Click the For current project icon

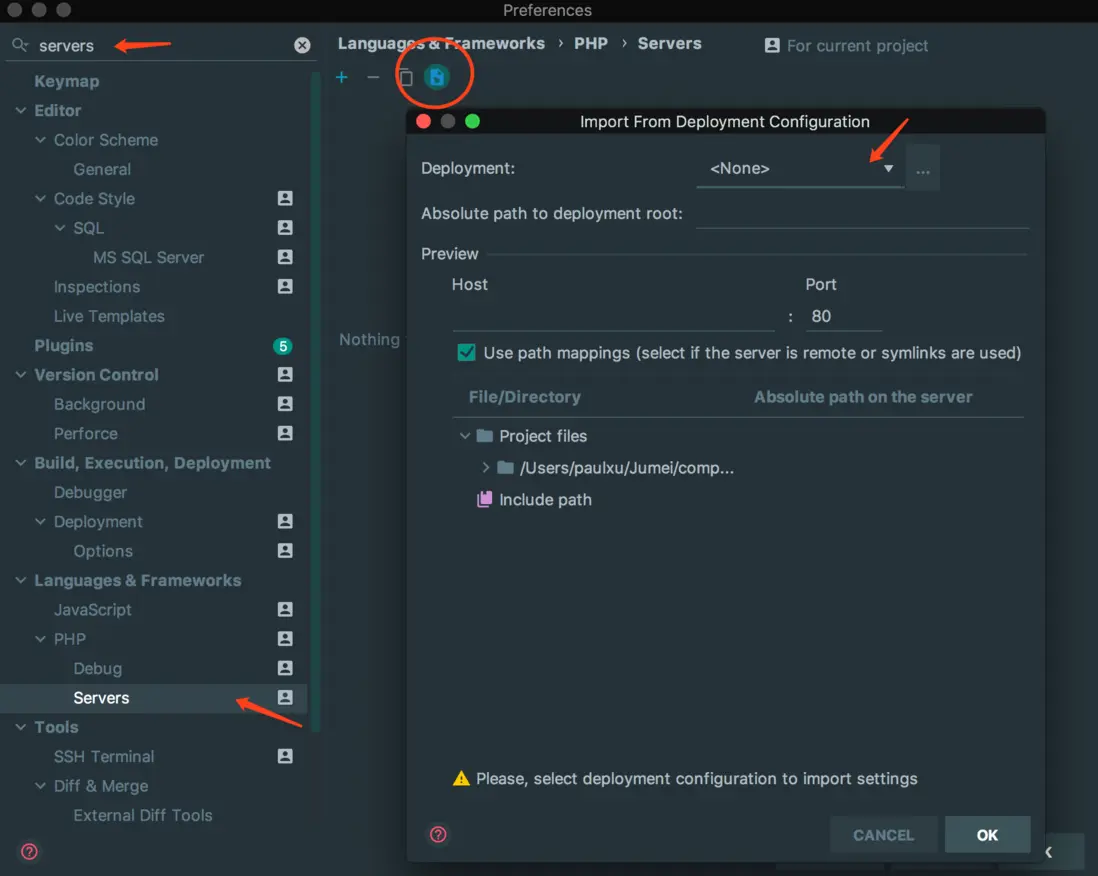[x=772, y=46]
